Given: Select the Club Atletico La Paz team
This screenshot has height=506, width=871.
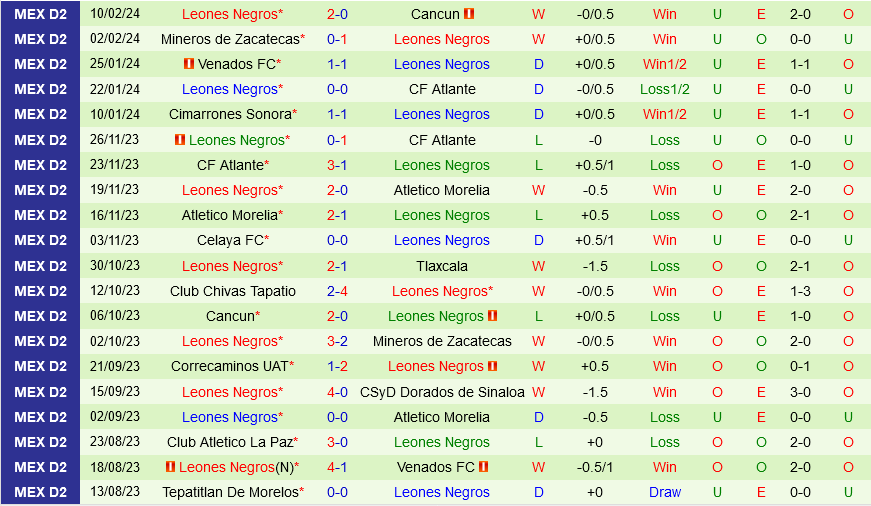Looking at the screenshot, I should click(x=230, y=442).
